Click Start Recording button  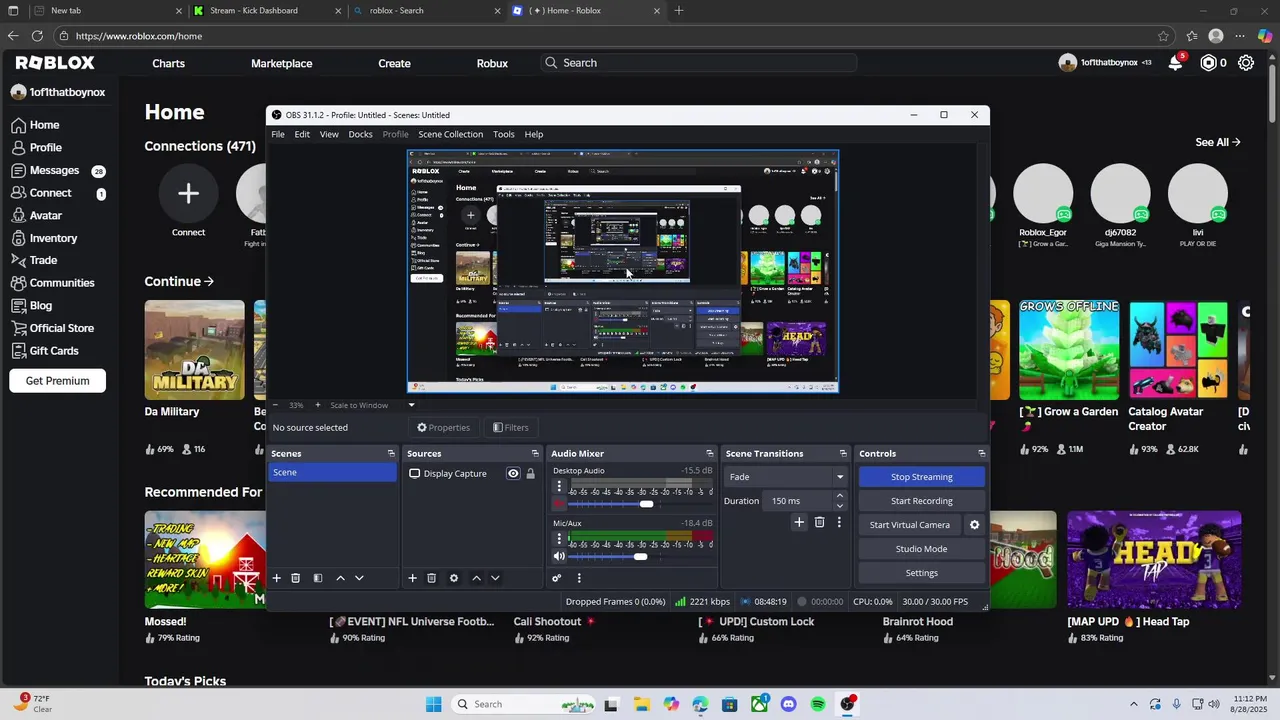(x=921, y=501)
